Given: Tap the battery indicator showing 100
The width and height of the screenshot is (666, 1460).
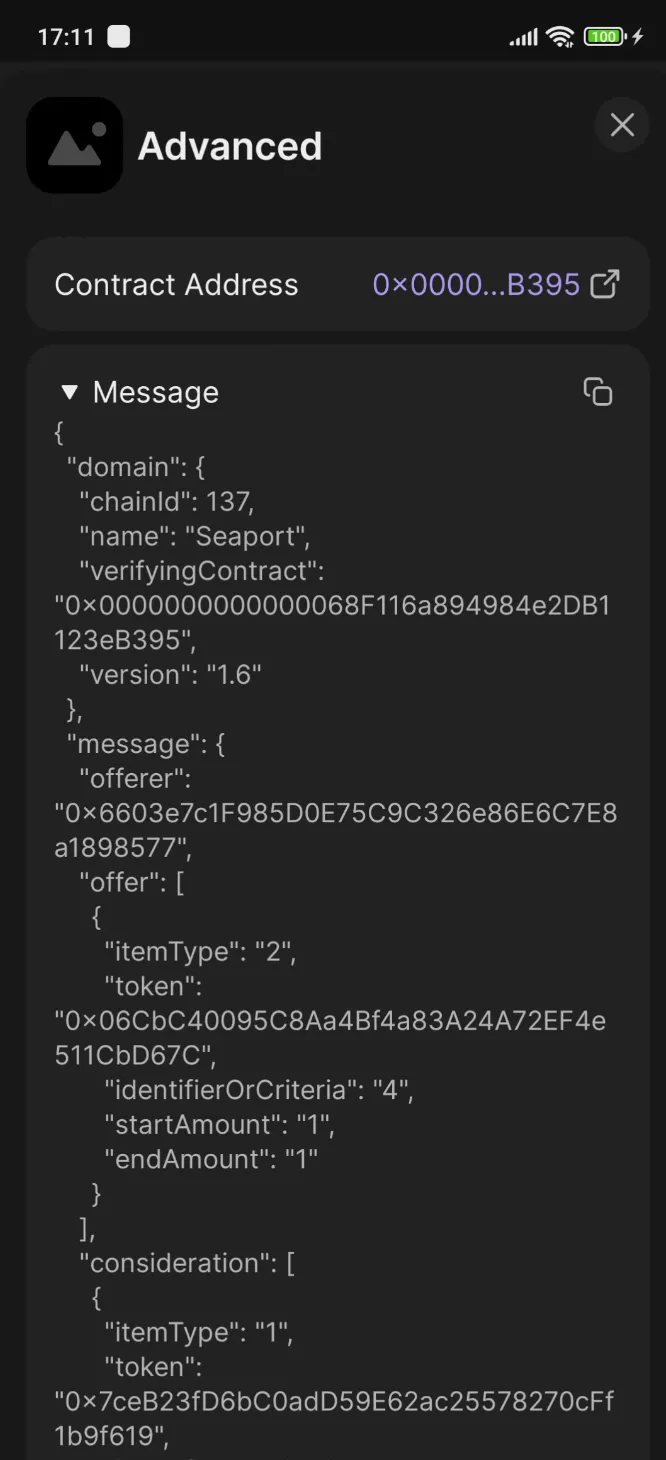Looking at the screenshot, I should (601, 36).
